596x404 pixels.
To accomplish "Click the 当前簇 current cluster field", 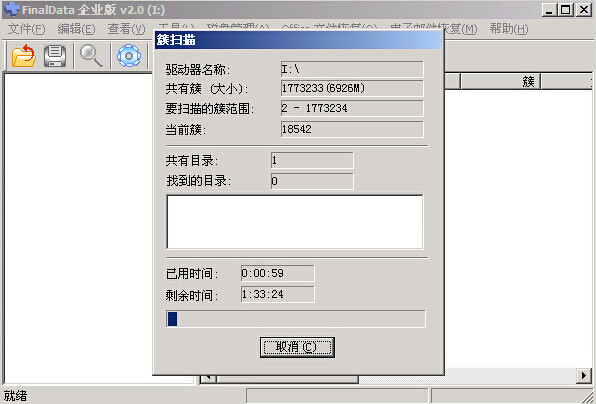I will 352,129.
